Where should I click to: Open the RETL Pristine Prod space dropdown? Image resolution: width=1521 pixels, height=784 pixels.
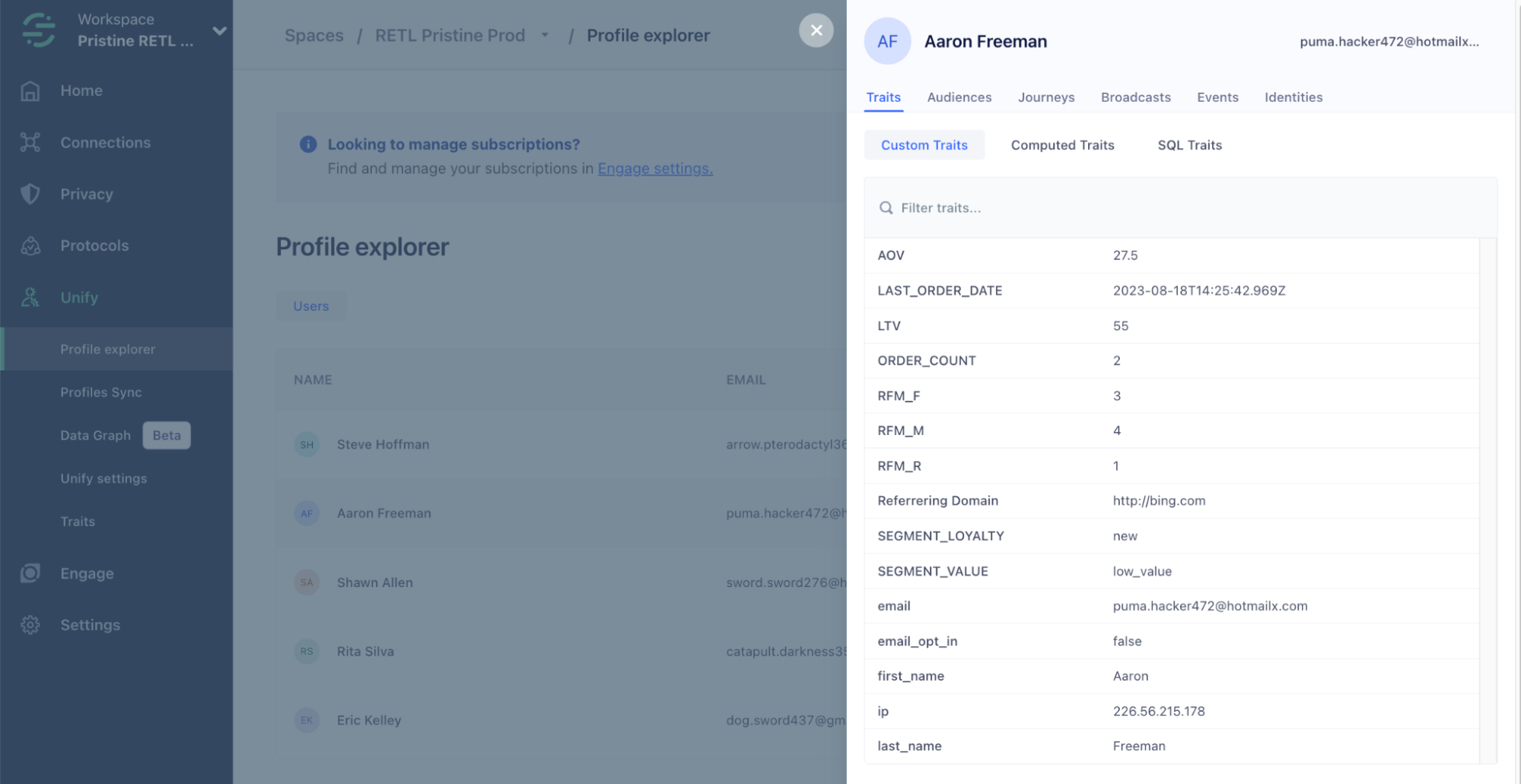545,35
